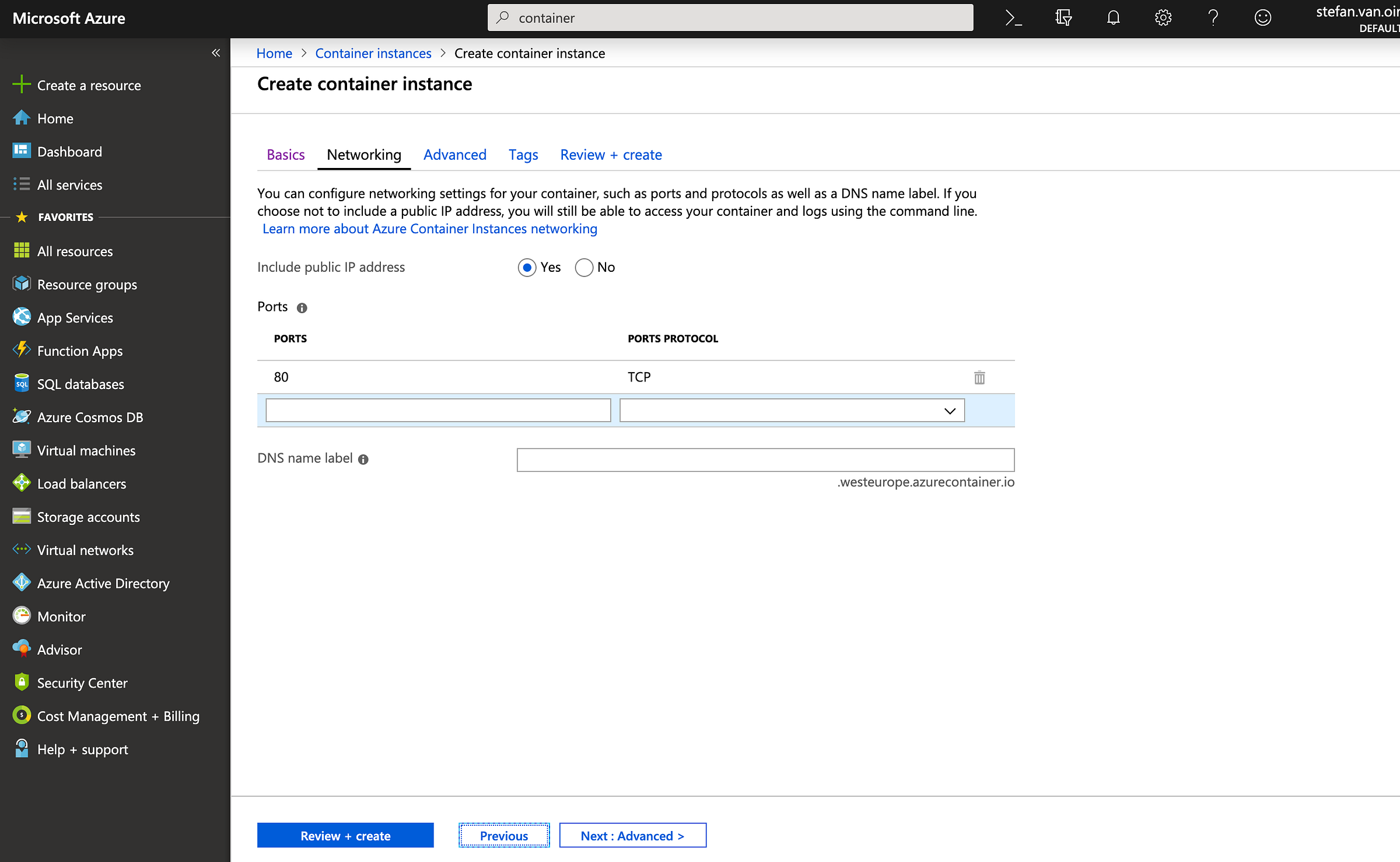This screenshot has width=1400, height=862.
Task: Expand the ports protocol dropdown
Action: 792,411
